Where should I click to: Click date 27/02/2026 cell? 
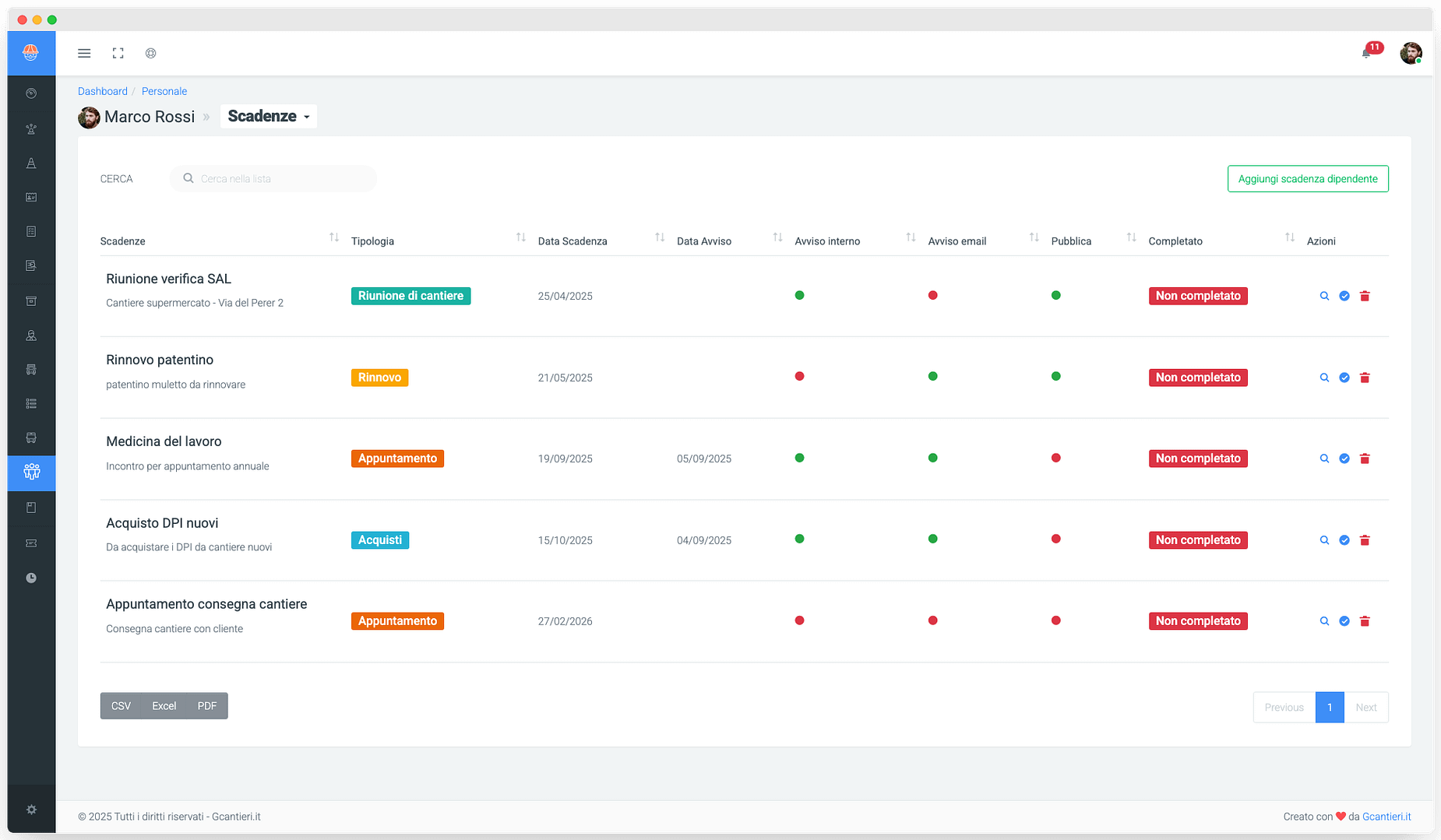(x=565, y=621)
